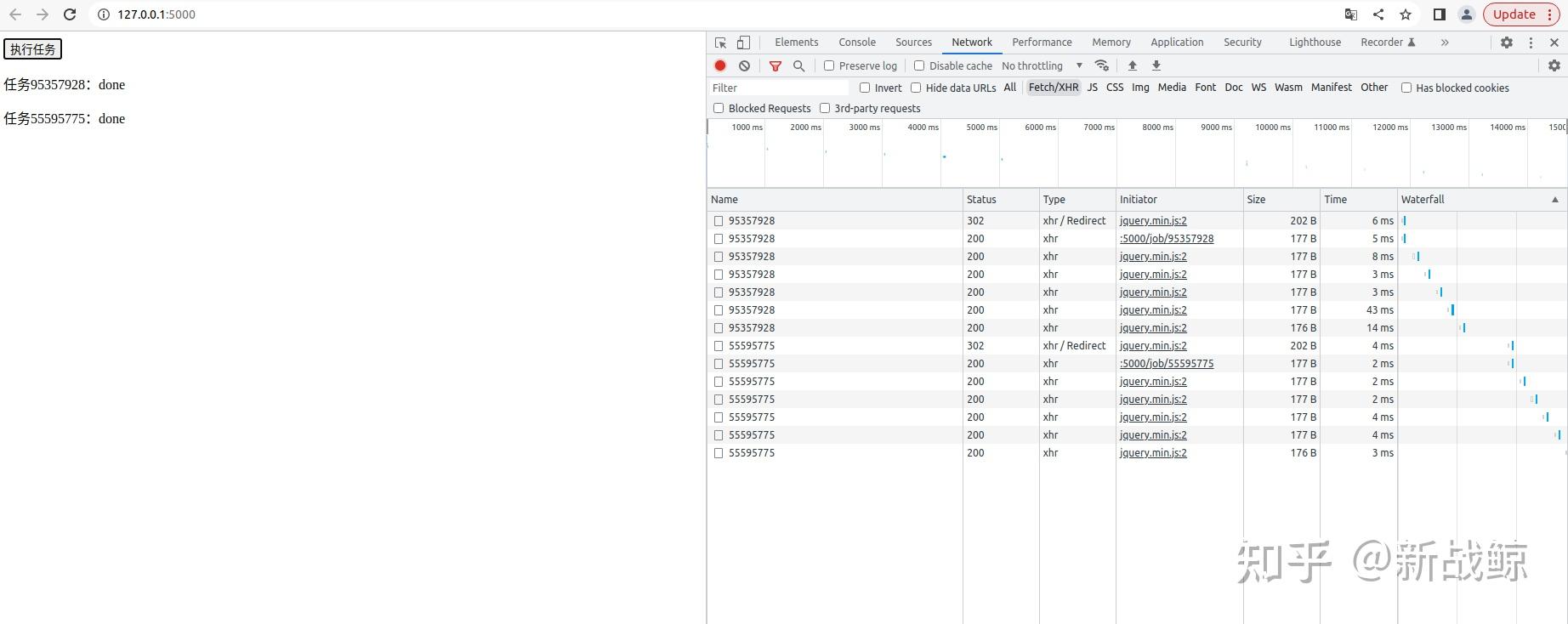
Task: Open the No throttling dropdown
Action: click(1042, 65)
